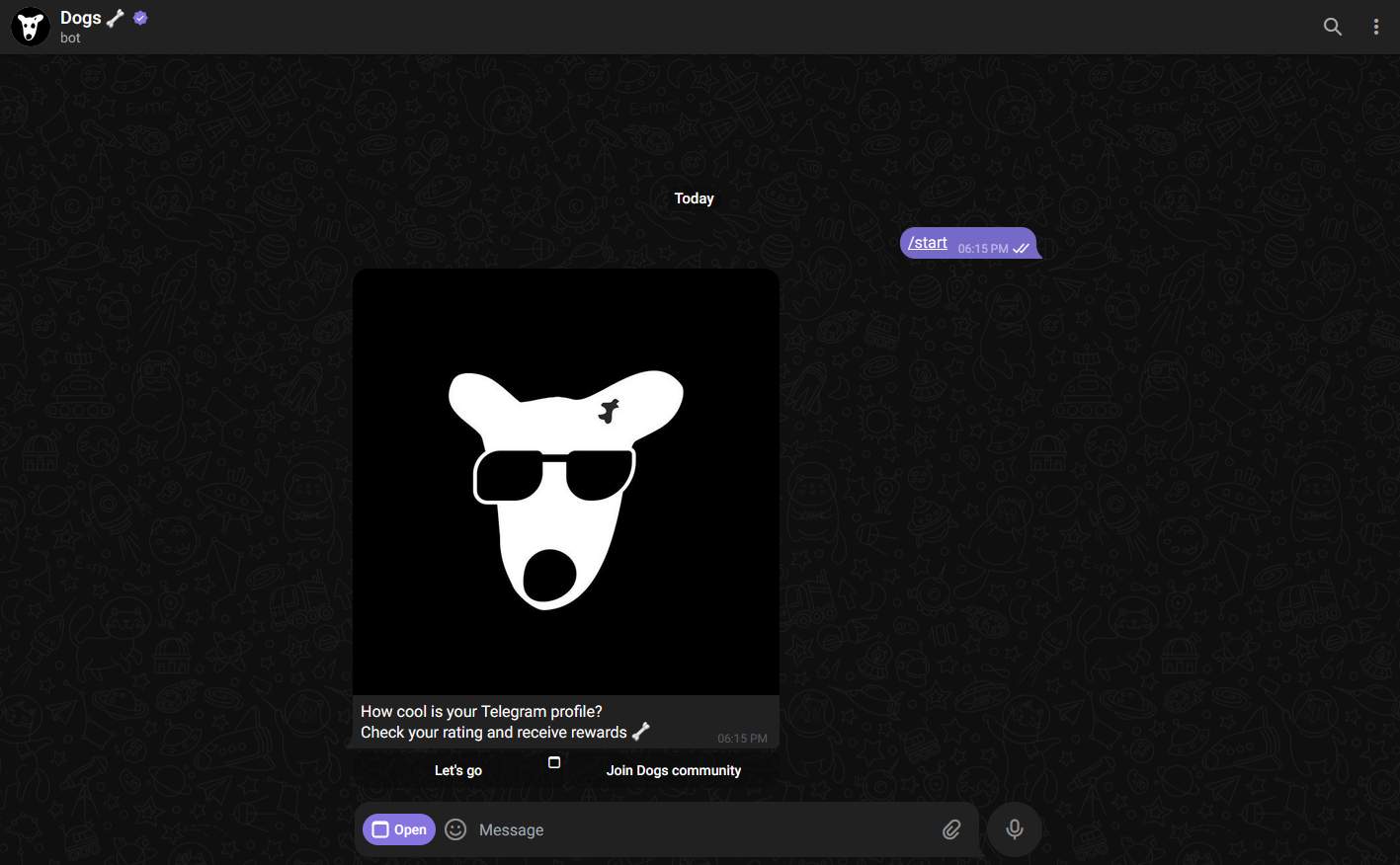Image resolution: width=1400 pixels, height=865 pixels.
Task: Click the search icon in chat header
Action: (1333, 27)
